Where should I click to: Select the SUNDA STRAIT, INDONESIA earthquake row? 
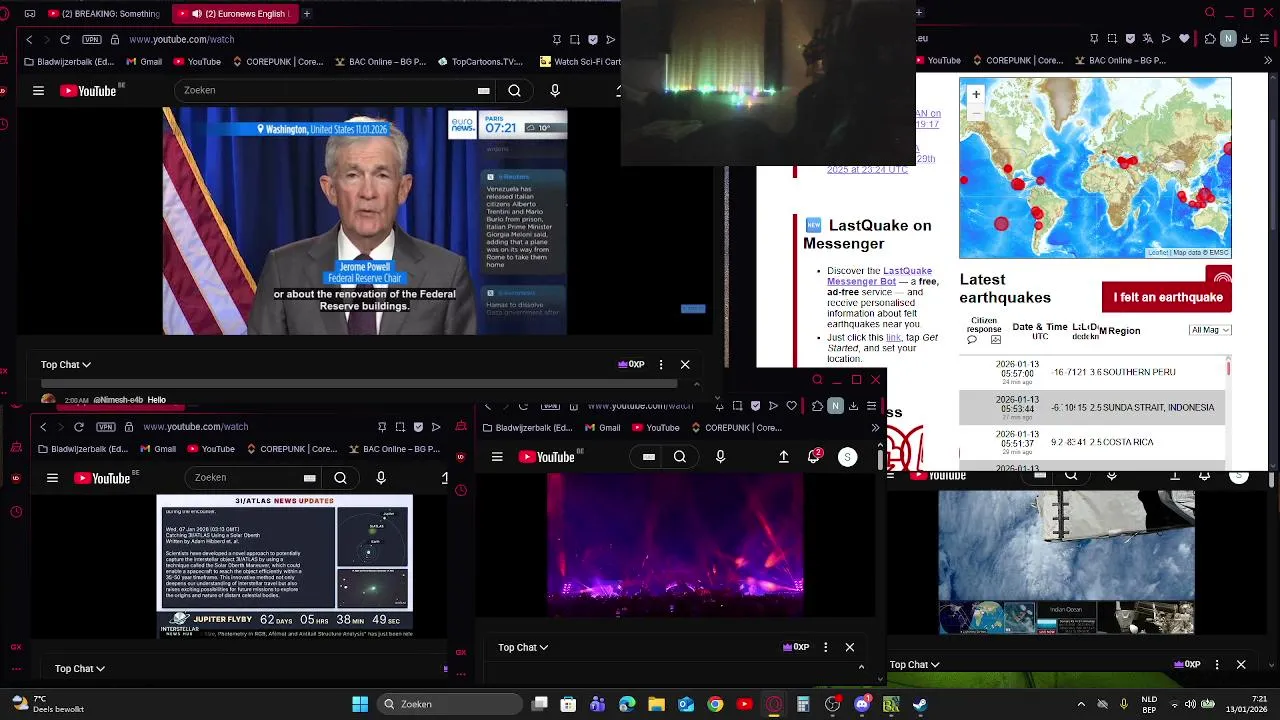(1092, 407)
